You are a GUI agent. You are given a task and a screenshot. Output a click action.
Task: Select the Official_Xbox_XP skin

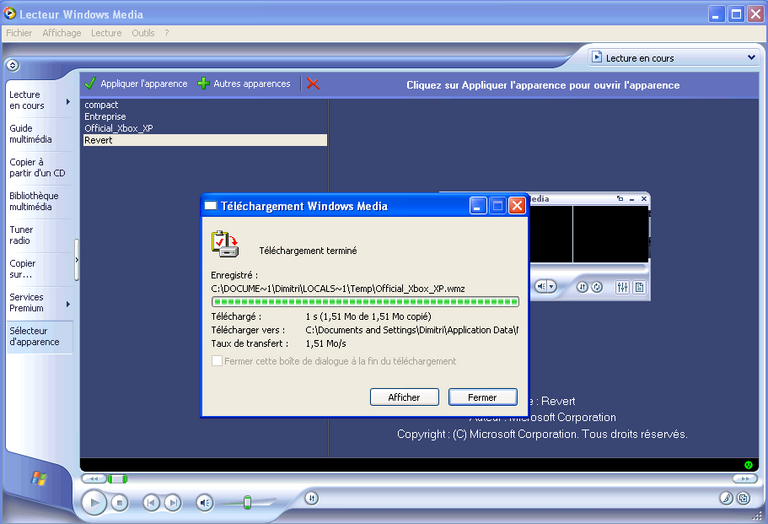coord(205,128)
